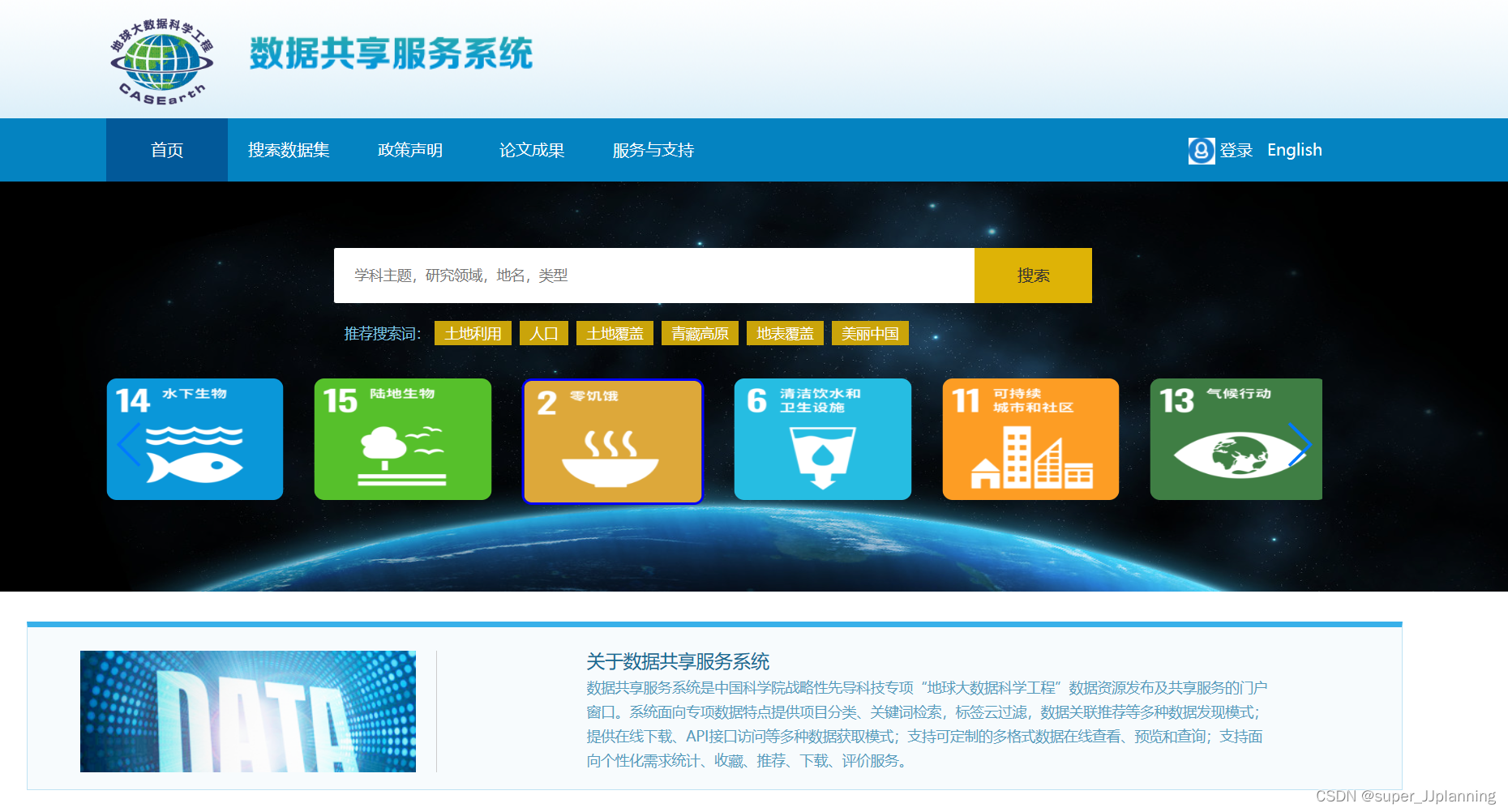Screen dimensions: 1508x812
Task: Click the CASEarth globe logo
Action: click(x=161, y=62)
